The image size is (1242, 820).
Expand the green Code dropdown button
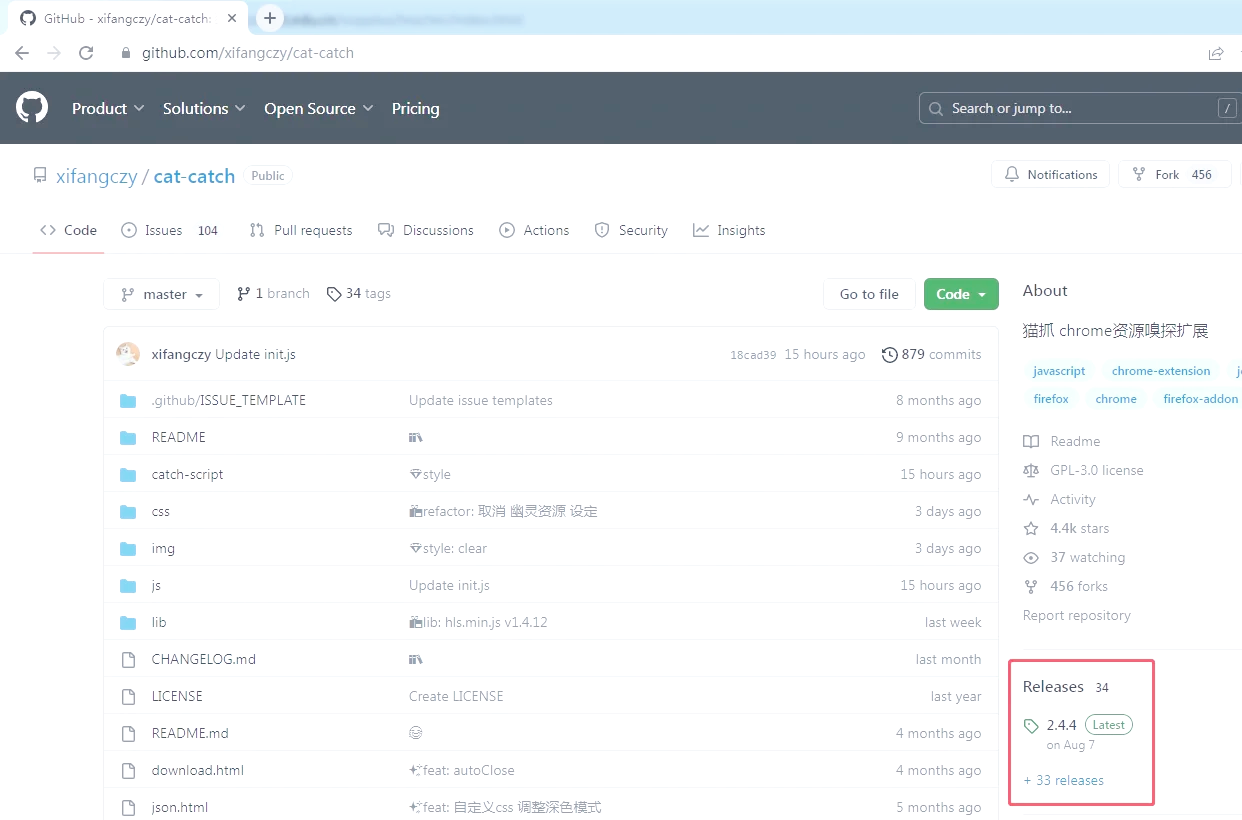click(x=961, y=294)
